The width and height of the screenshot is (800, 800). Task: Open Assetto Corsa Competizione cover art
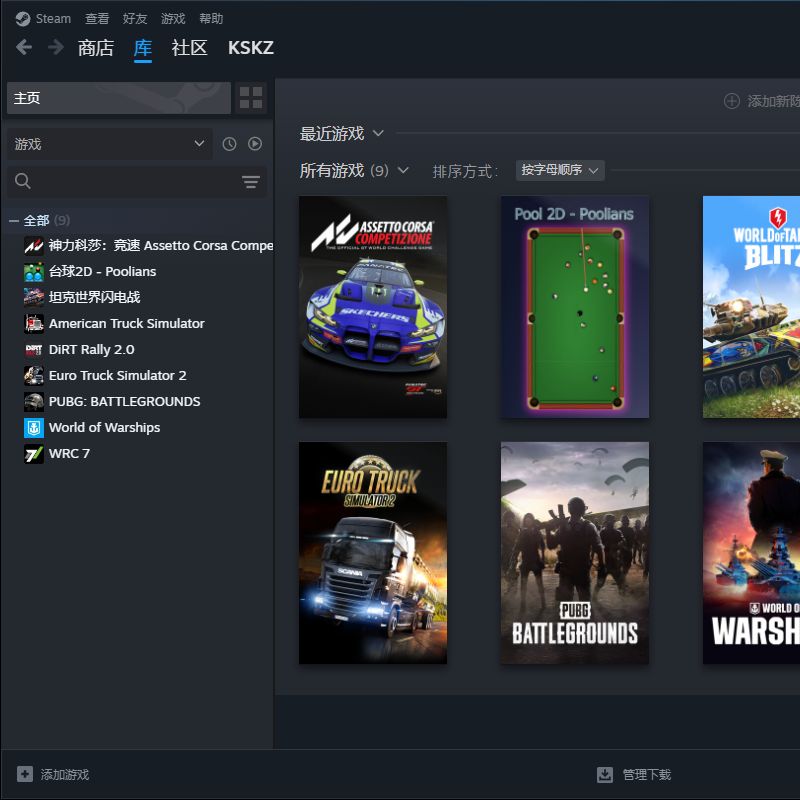pos(373,307)
